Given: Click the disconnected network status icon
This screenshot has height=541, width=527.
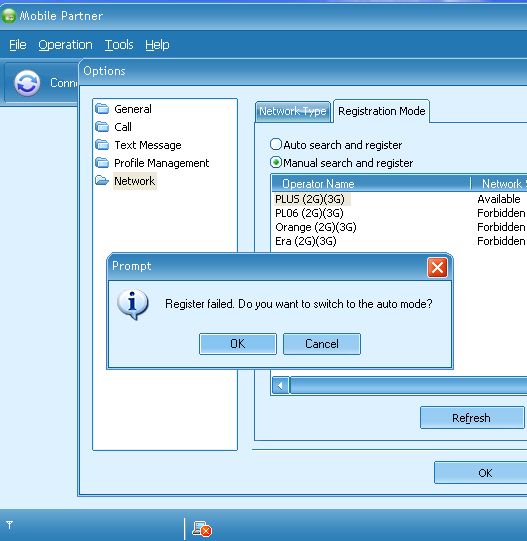Looking at the screenshot, I should [202, 528].
